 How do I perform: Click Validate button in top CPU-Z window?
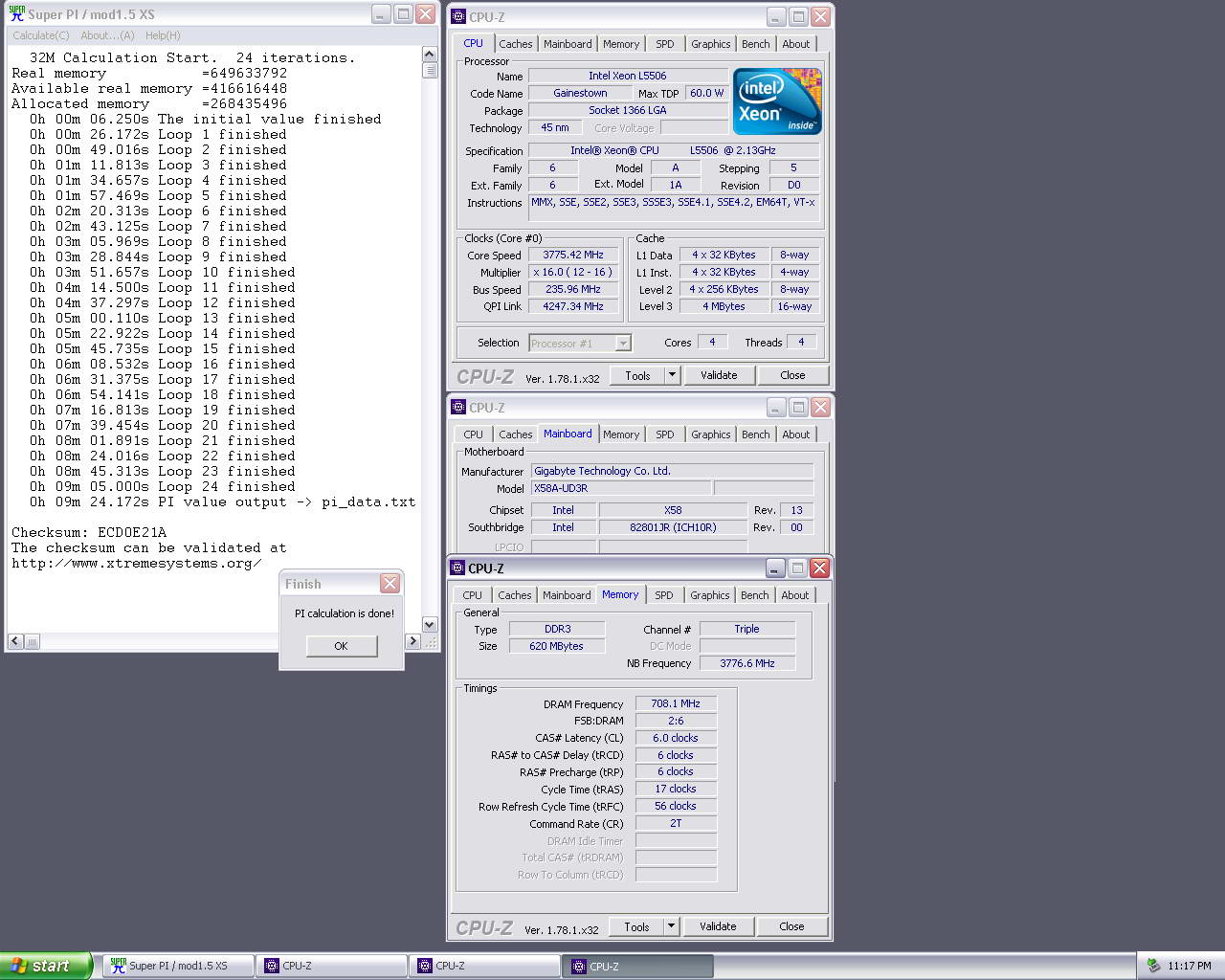(719, 375)
